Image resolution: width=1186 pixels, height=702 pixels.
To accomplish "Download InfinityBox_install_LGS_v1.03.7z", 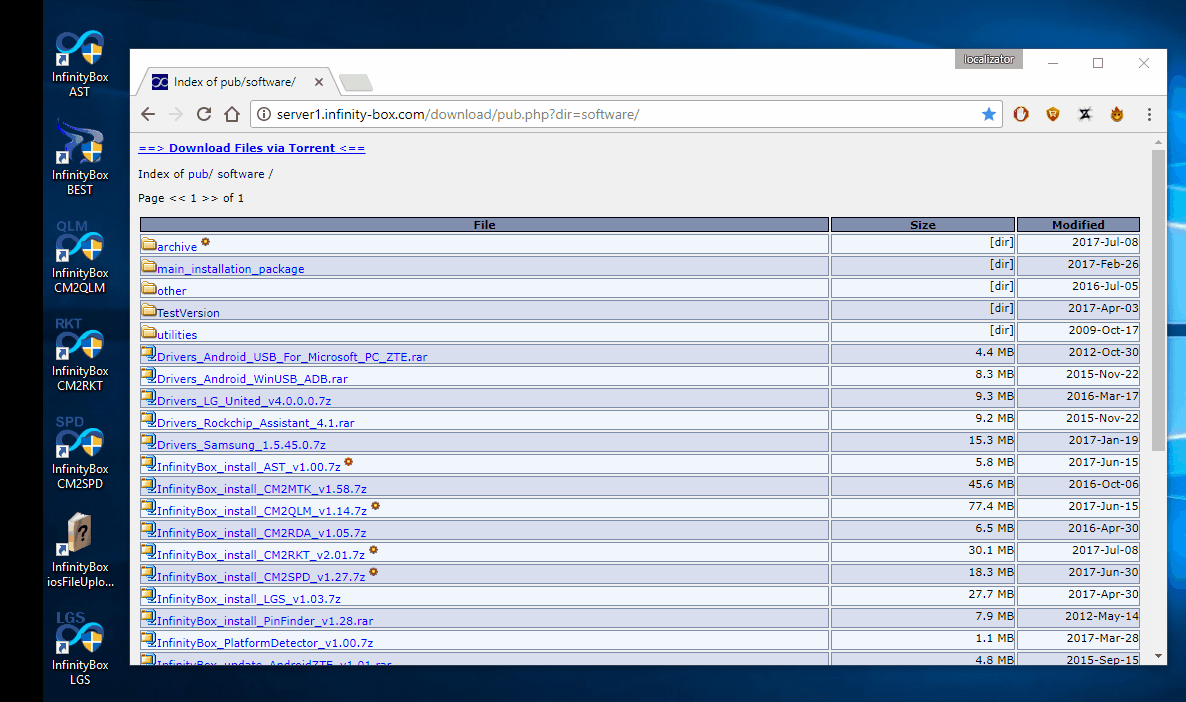I will [249, 598].
